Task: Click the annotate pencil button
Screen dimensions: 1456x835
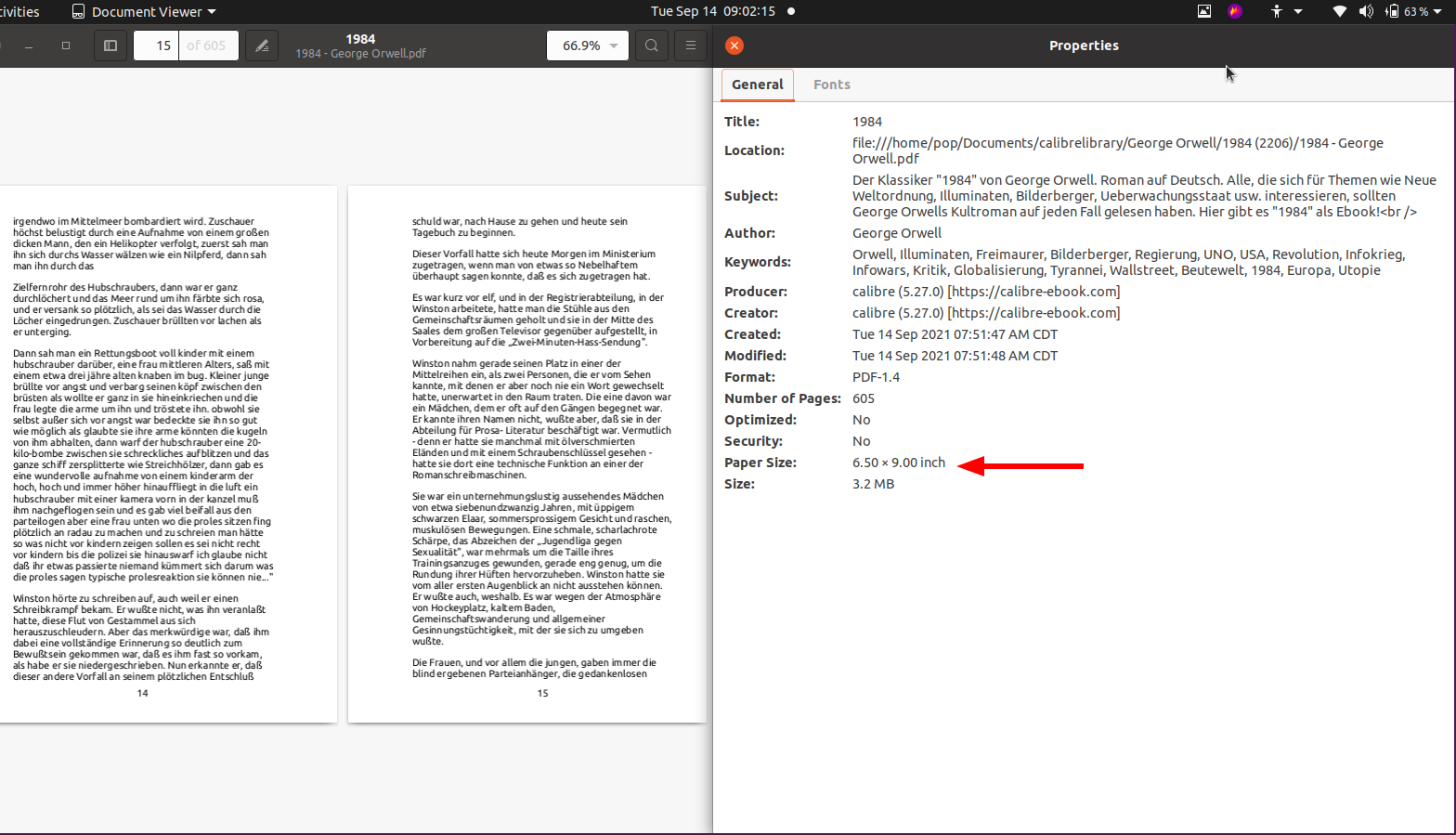Action: point(263,46)
